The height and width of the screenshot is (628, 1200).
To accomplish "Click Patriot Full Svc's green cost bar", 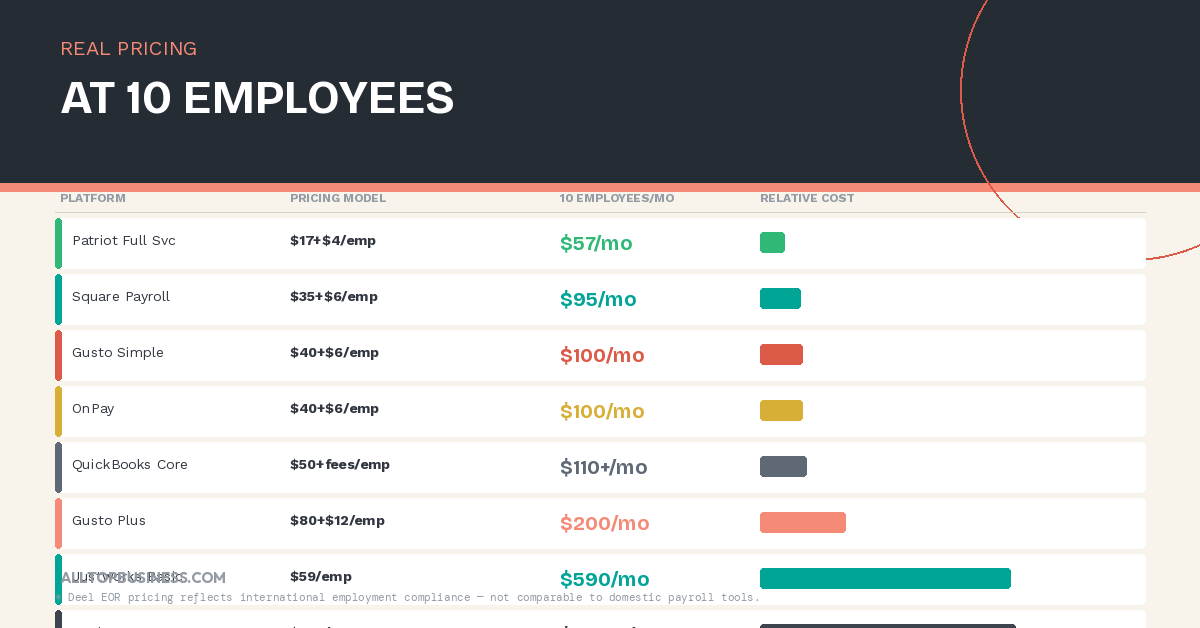I will [x=772, y=242].
